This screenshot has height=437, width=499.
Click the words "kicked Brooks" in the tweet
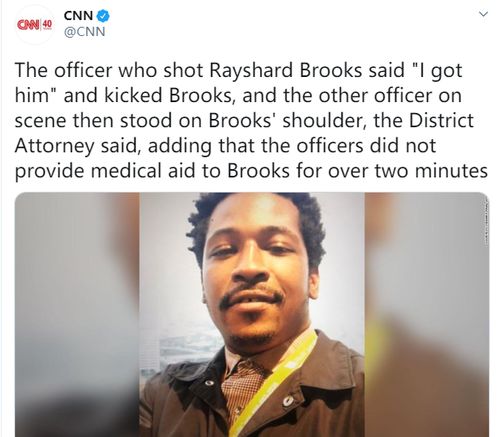tap(165, 95)
